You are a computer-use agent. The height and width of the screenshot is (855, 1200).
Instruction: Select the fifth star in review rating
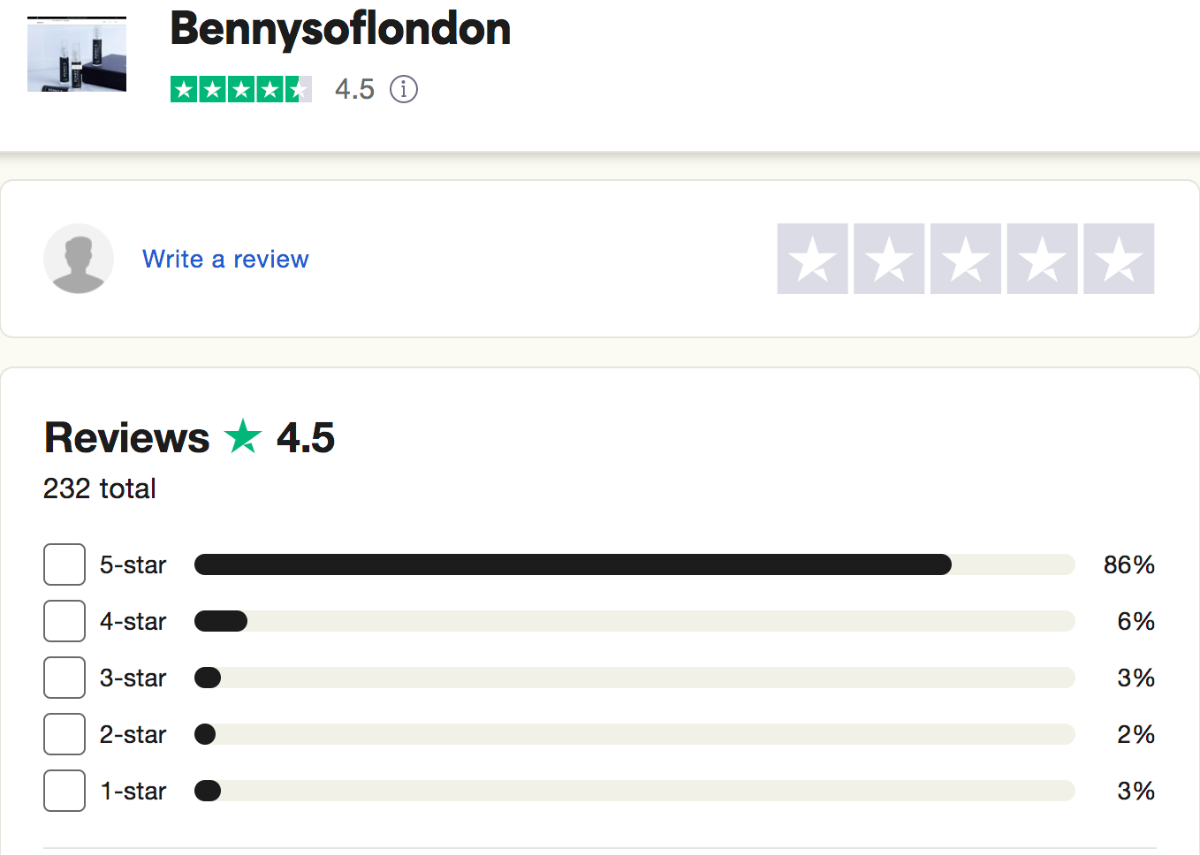pos(1119,259)
